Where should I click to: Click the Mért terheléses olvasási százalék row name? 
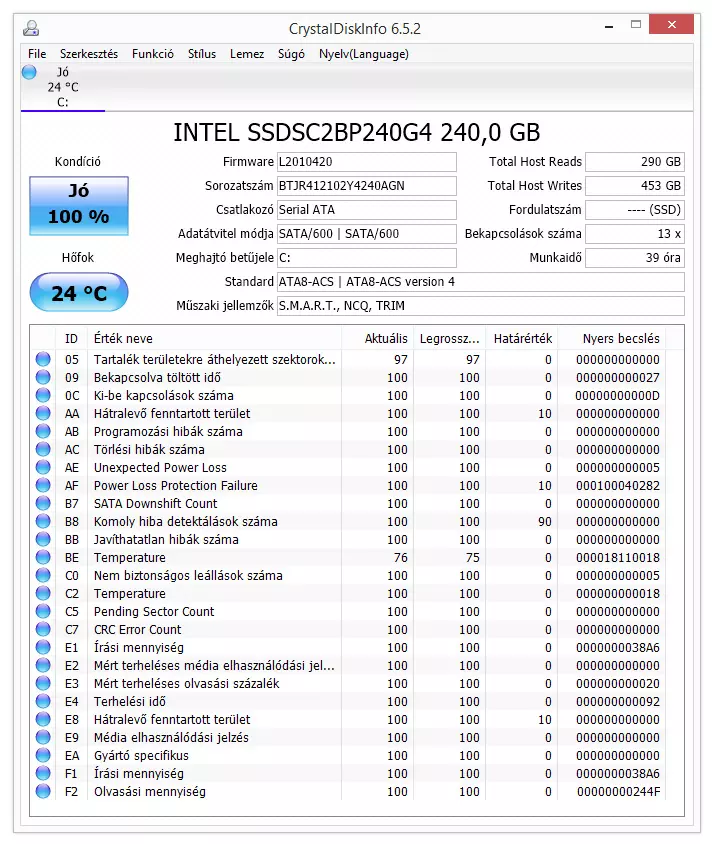coord(186,684)
